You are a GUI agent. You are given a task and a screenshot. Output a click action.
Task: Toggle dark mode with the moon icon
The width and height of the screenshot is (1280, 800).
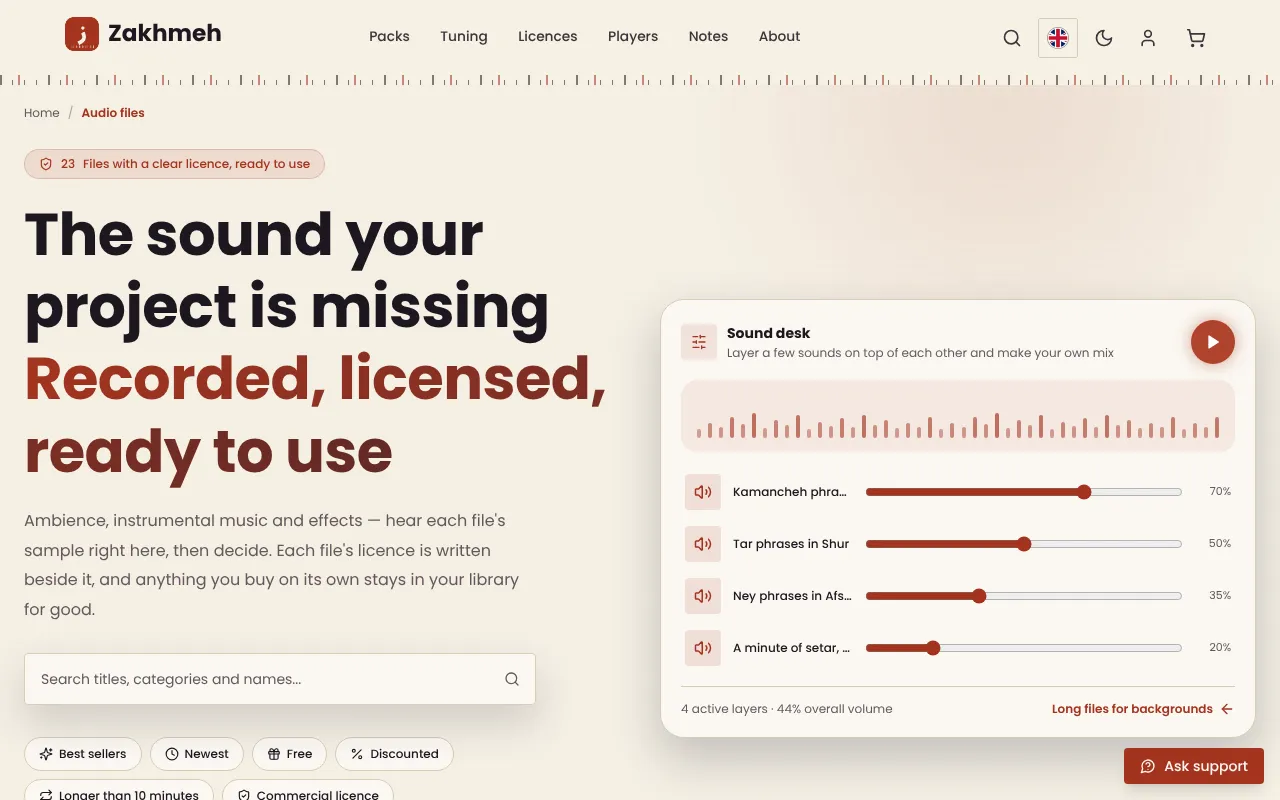point(1104,38)
